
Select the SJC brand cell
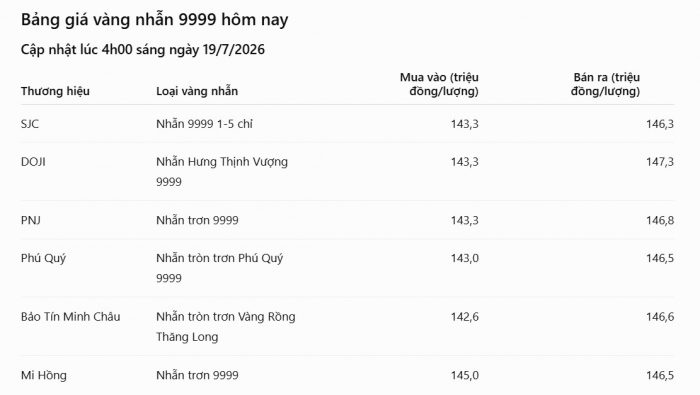(x=30, y=124)
